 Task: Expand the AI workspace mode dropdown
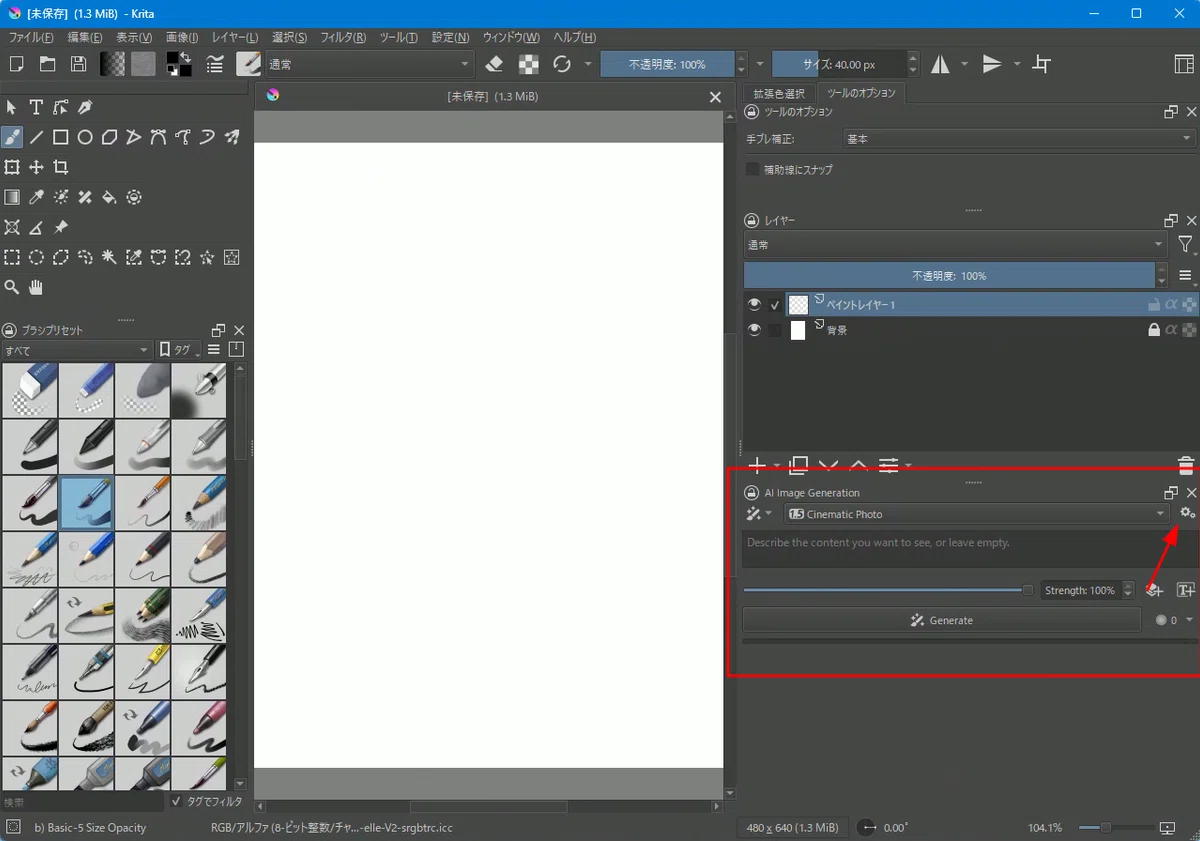[758, 514]
